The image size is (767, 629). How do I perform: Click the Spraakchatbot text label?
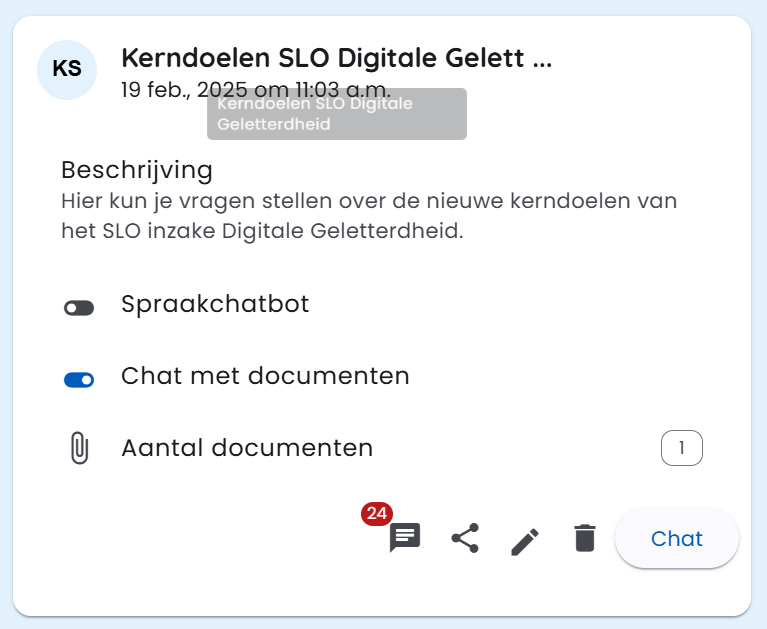215,304
